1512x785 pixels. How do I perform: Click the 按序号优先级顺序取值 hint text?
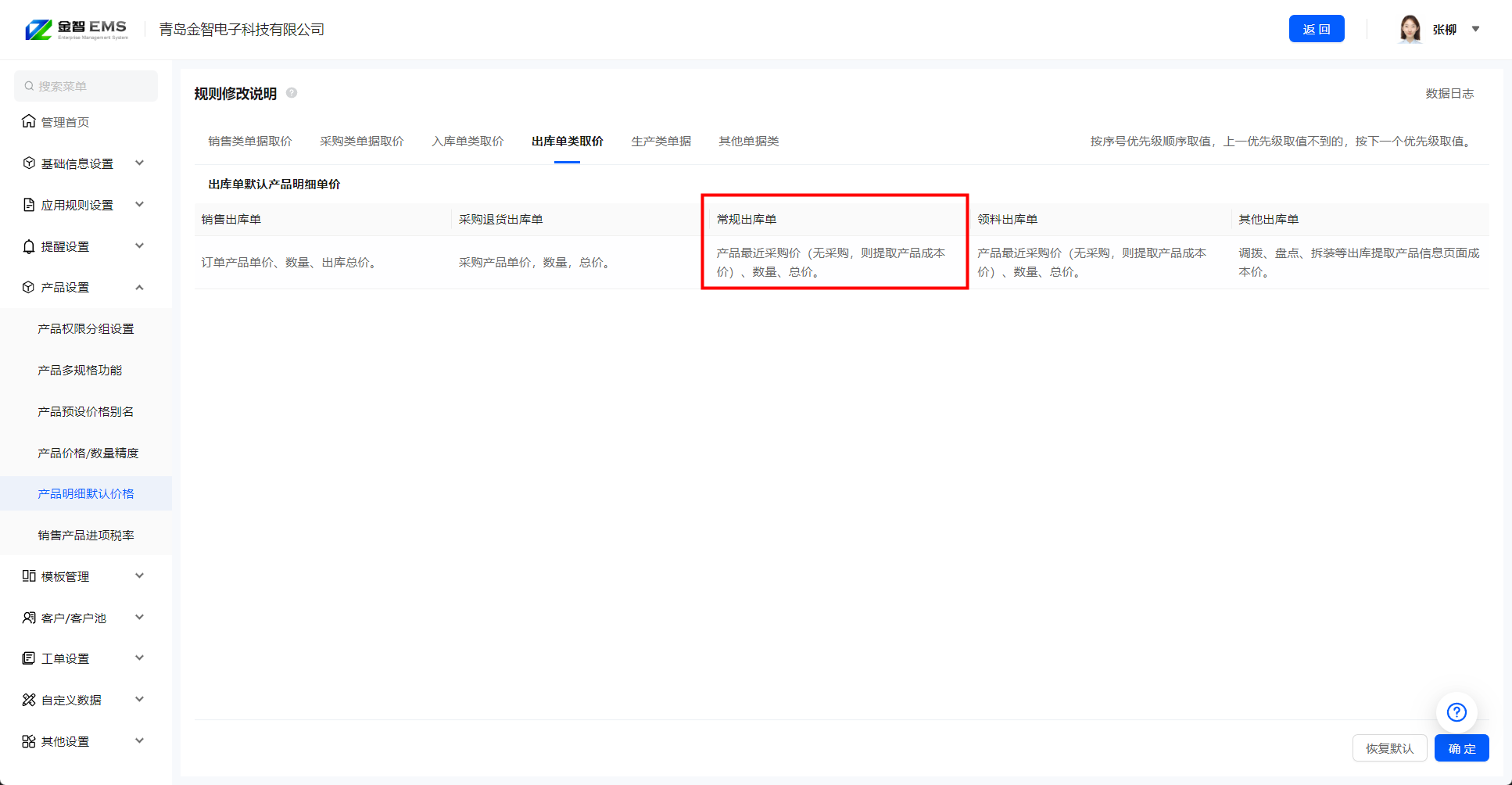[1282, 142]
